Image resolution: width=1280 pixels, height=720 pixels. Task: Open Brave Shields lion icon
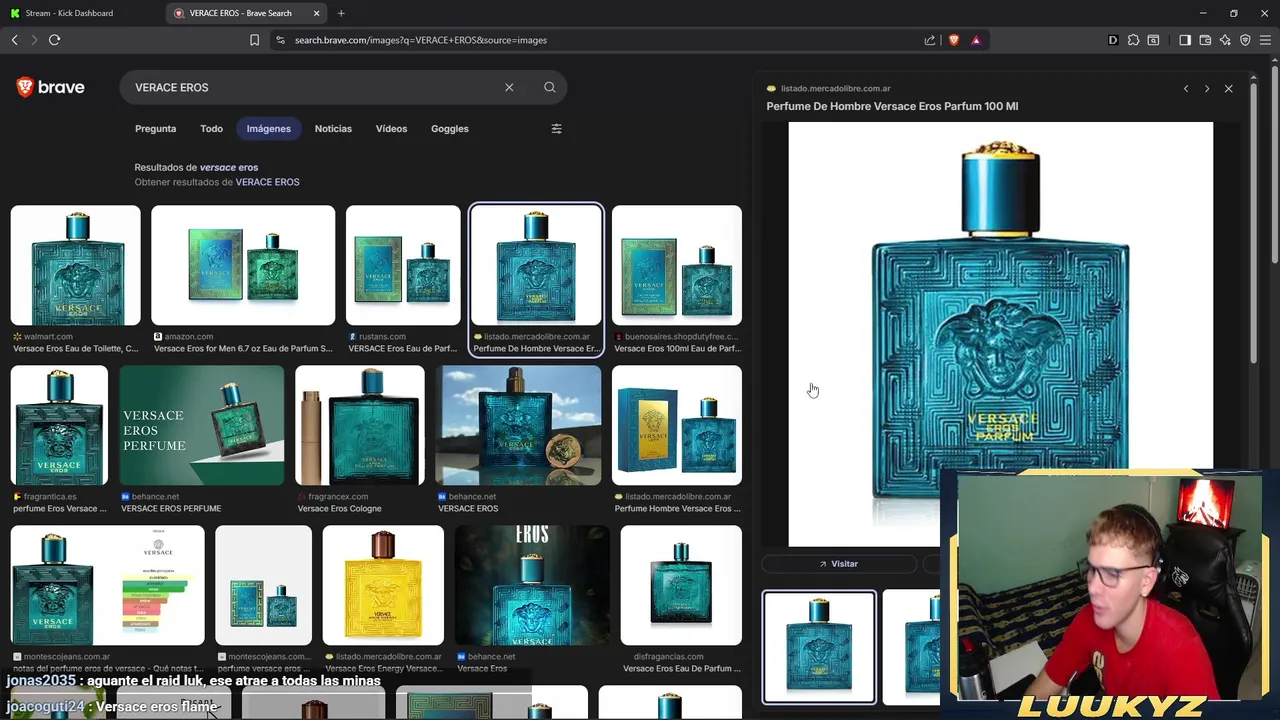click(x=953, y=40)
